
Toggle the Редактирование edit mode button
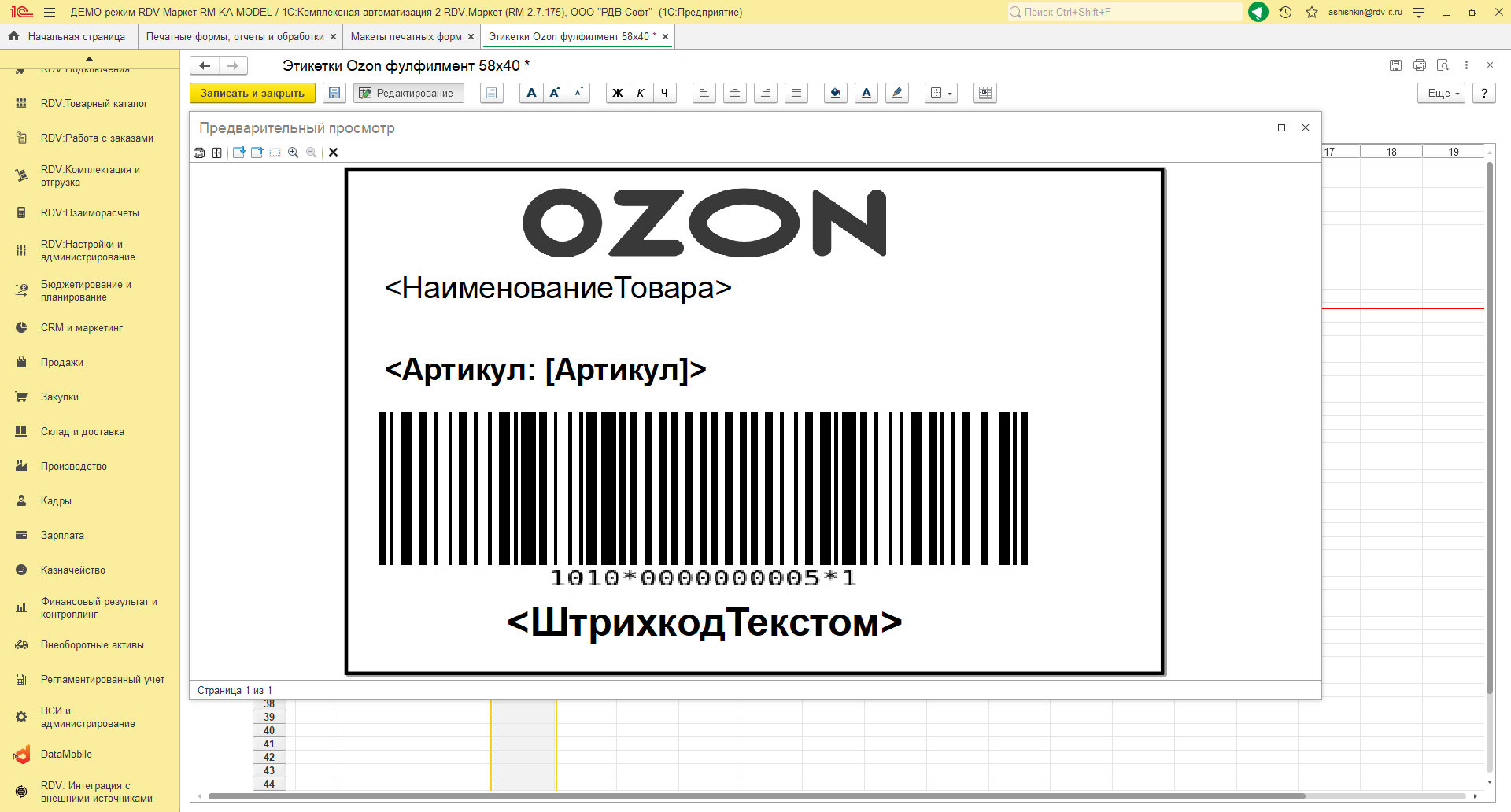click(x=408, y=93)
